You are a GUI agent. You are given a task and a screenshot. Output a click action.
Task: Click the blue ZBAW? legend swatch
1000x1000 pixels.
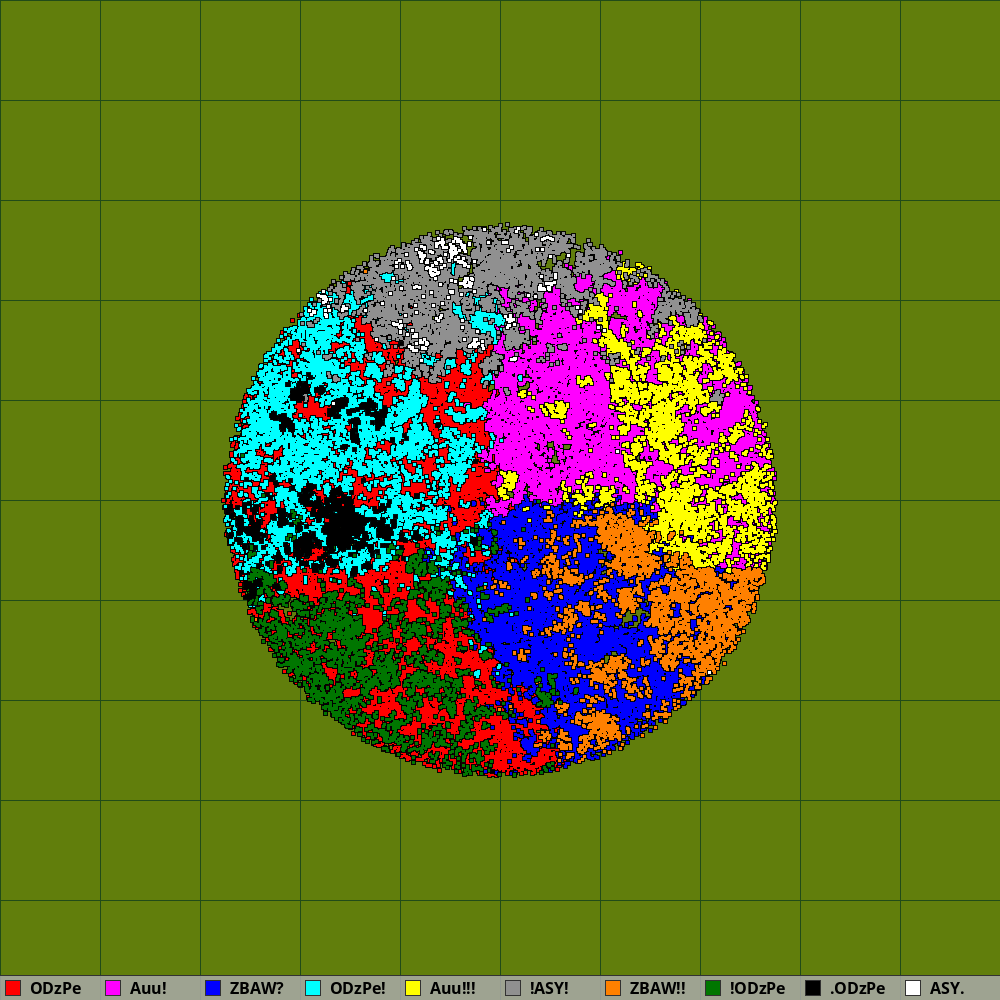(x=213, y=988)
